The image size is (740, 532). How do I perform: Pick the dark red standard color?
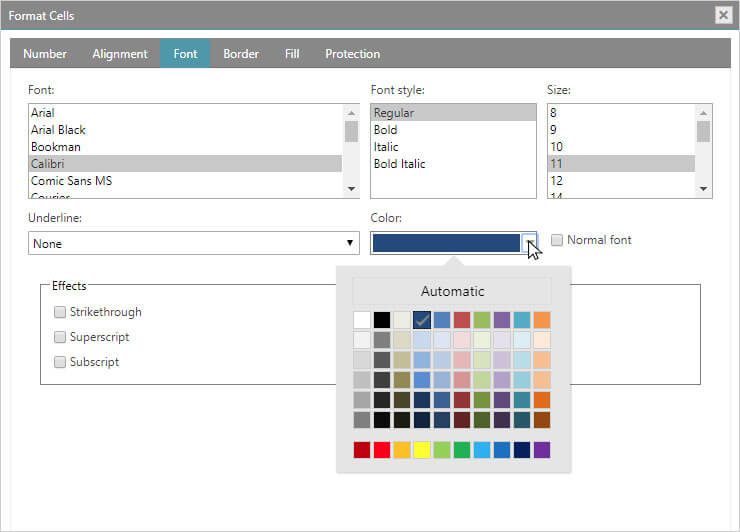click(x=362, y=450)
